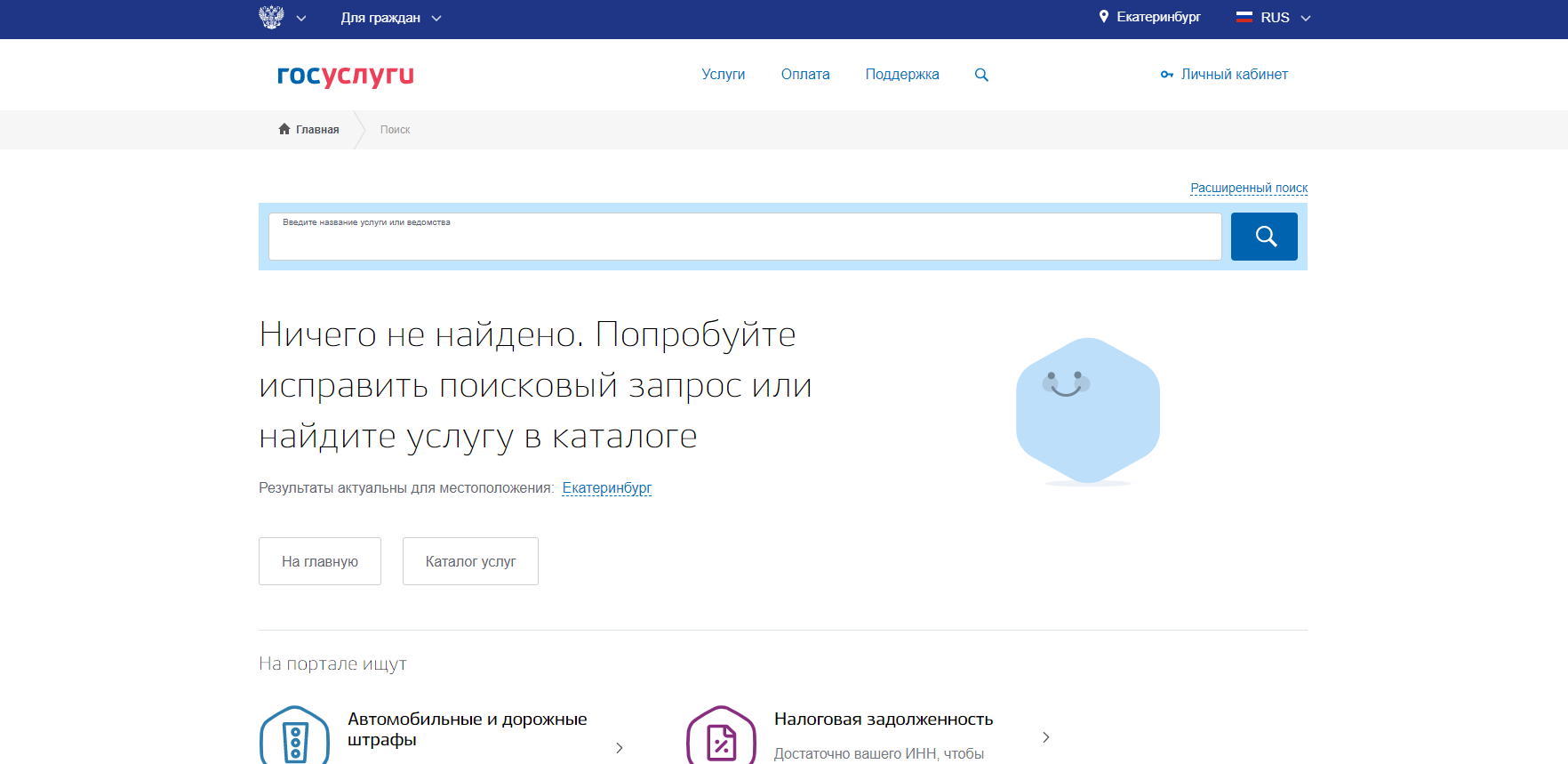This screenshot has width=1568, height=764.
Task: Click the 'Каталог услуг' button
Action: click(470, 561)
